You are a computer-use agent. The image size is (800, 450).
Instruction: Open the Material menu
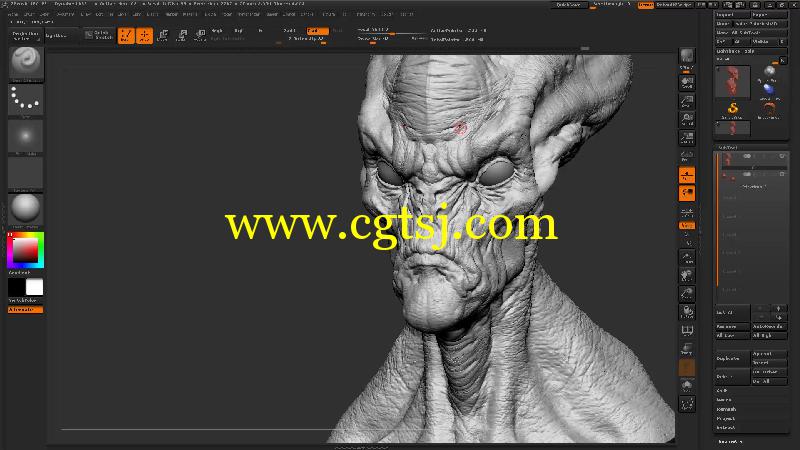(x=190, y=14)
